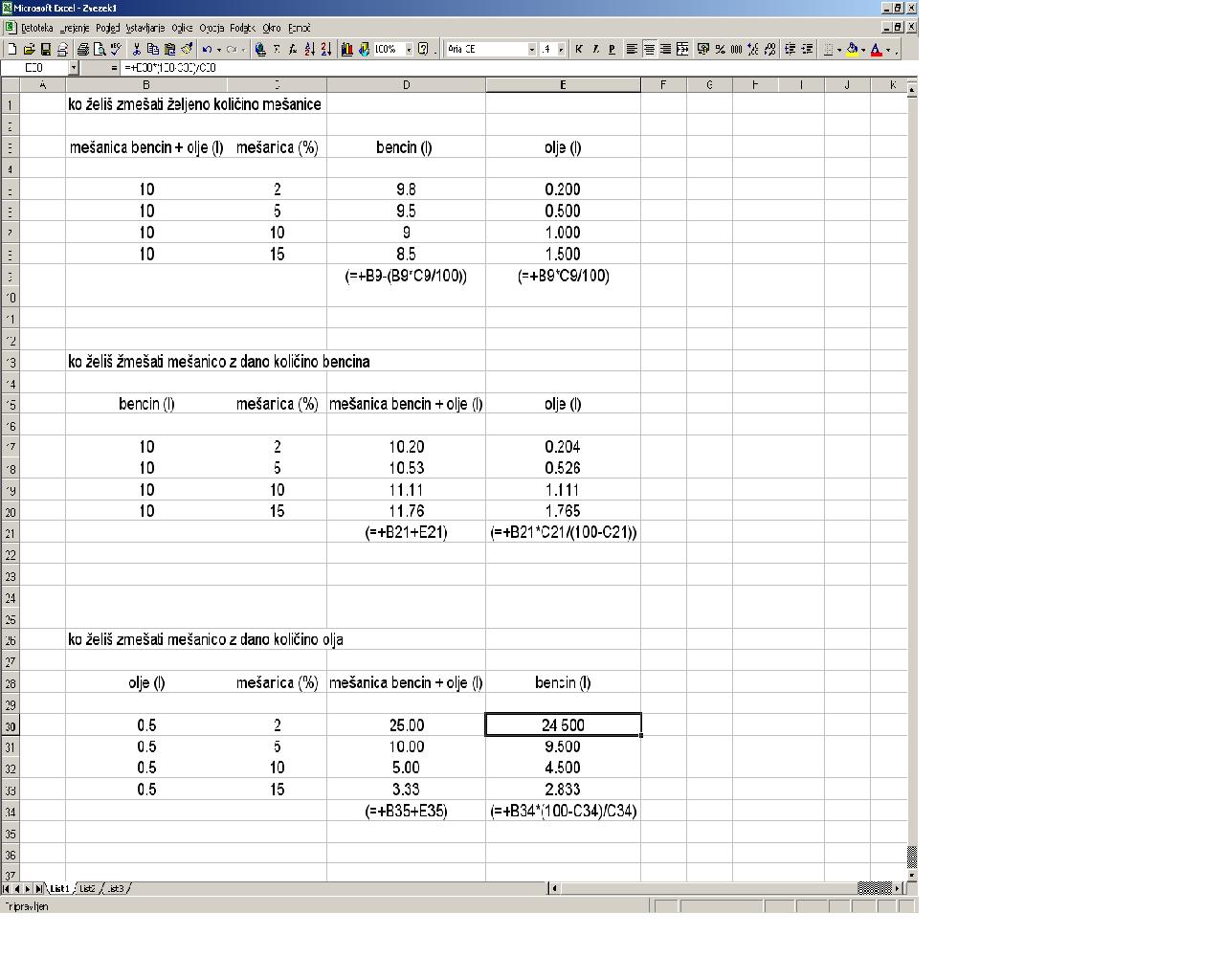
Task: Open the Datoteka menu
Action: (x=36, y=28)
